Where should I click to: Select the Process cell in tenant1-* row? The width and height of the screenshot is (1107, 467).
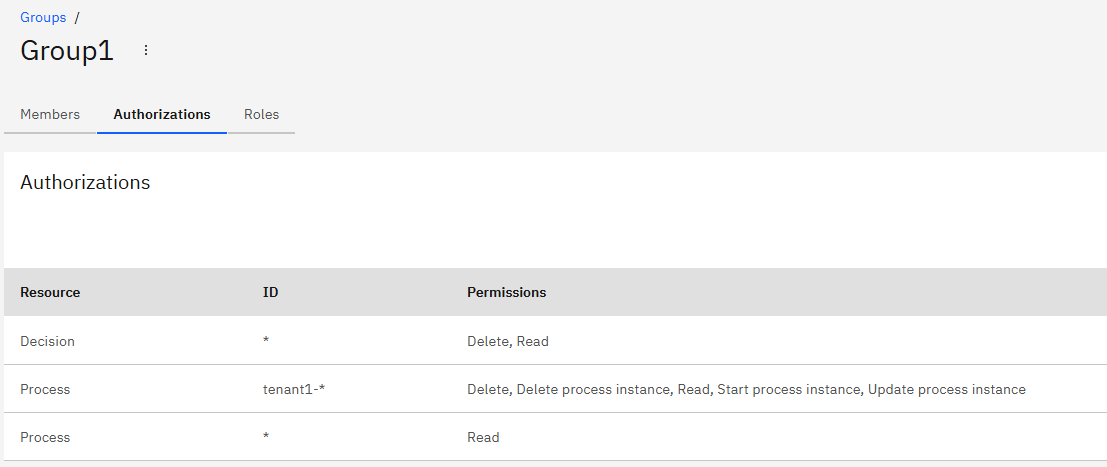click(x=45, y=389)
